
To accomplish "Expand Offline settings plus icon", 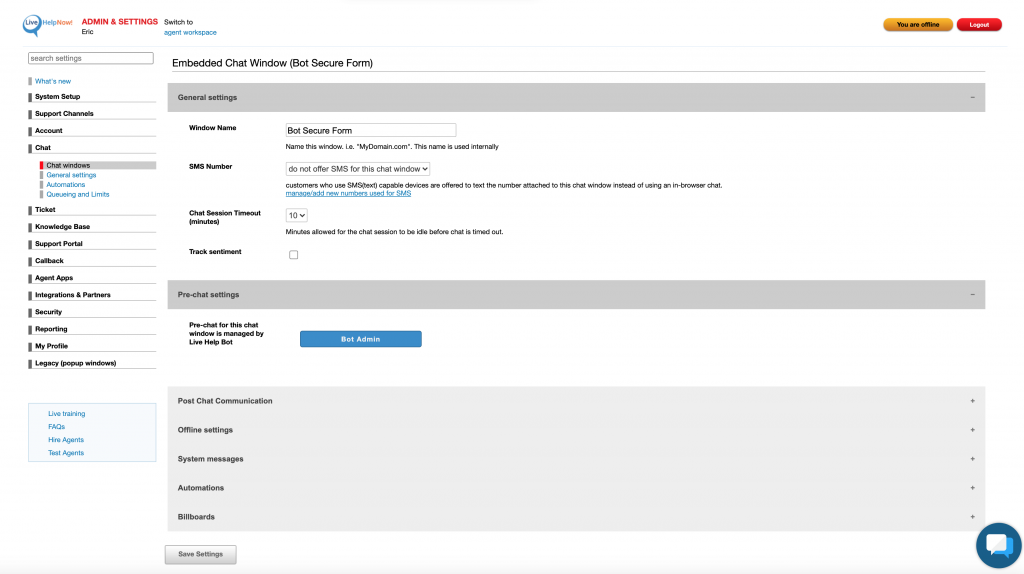I will click(972, 430).
